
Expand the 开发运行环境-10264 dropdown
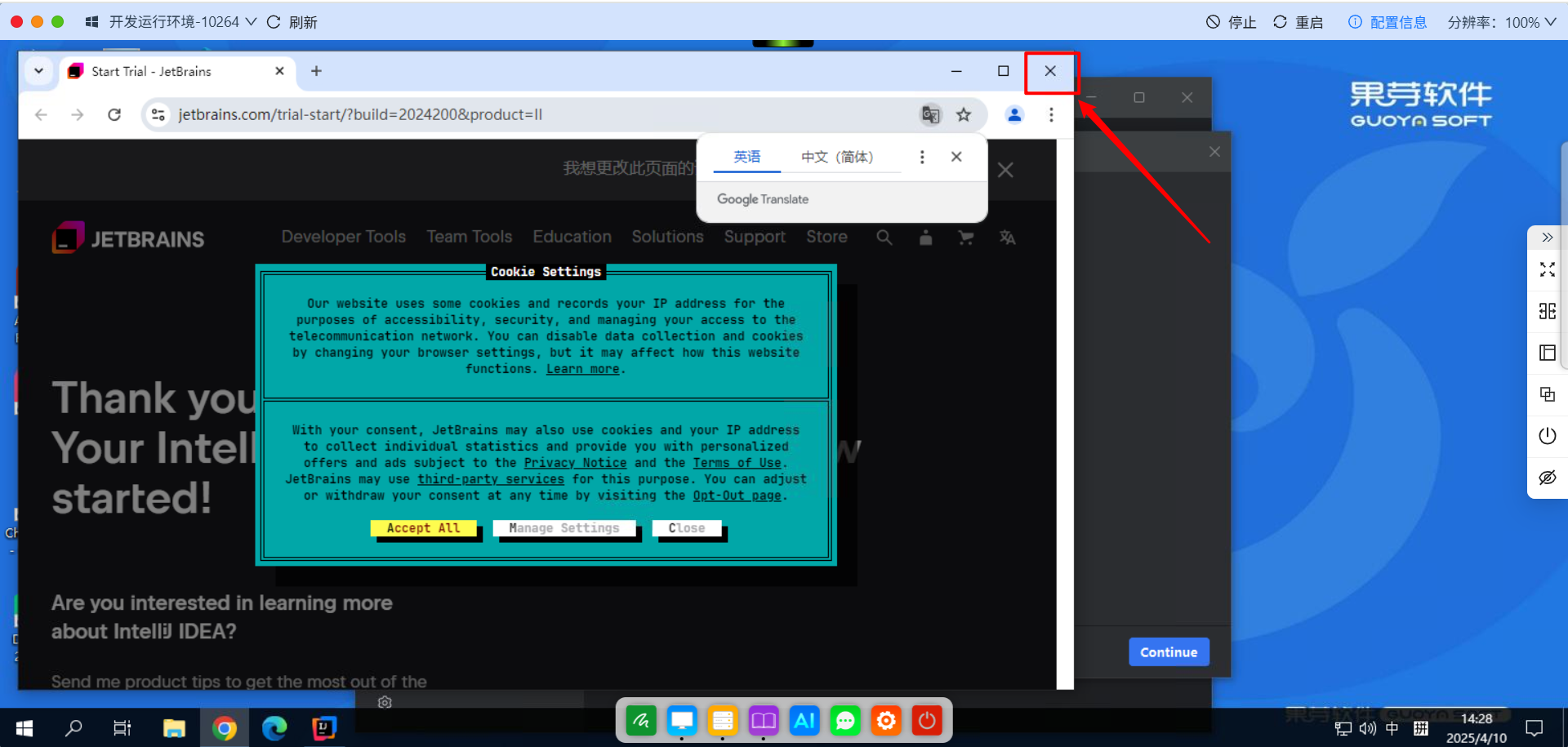pyautogui.click(x=182, y=22)
